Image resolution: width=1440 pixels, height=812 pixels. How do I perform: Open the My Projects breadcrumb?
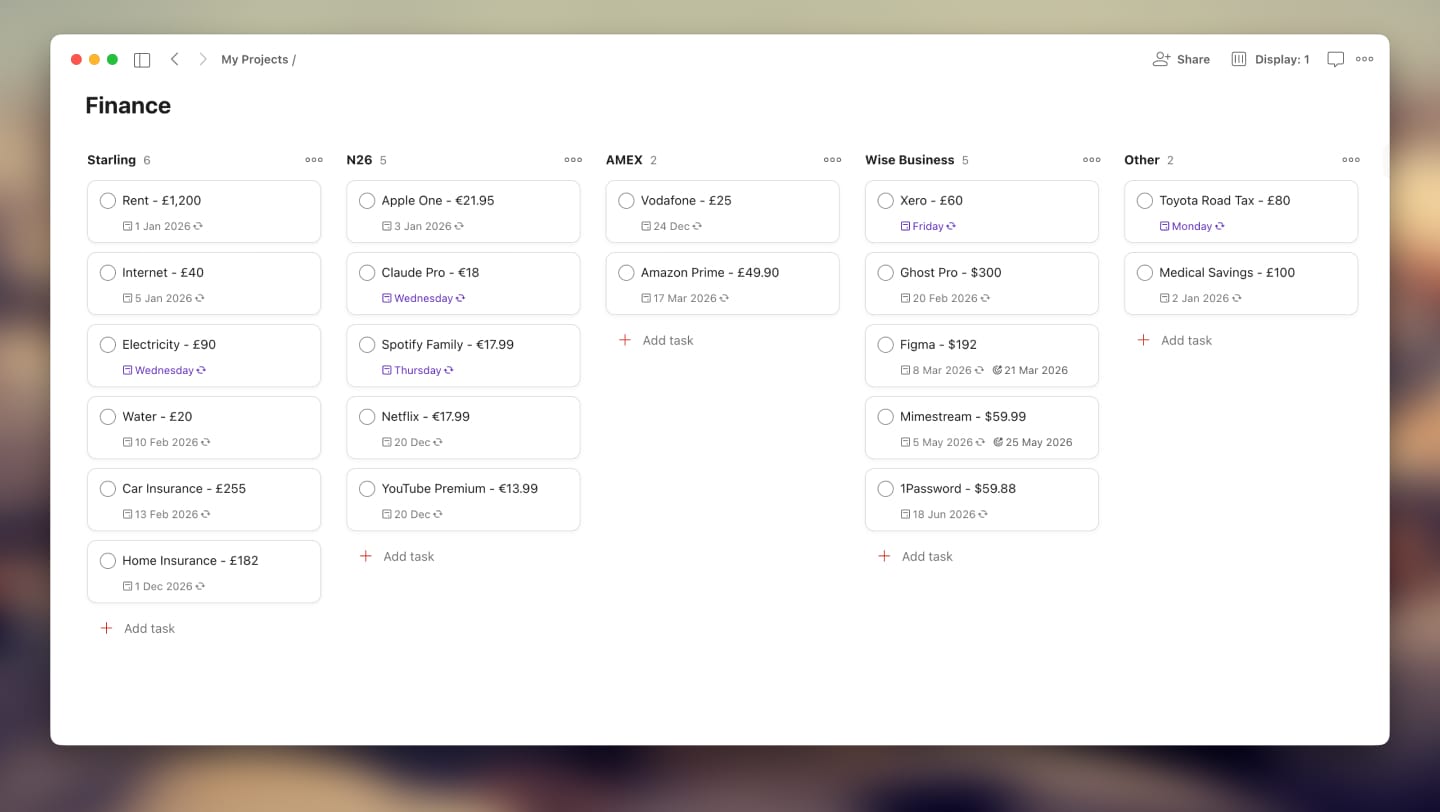click(x=255, y=59)
